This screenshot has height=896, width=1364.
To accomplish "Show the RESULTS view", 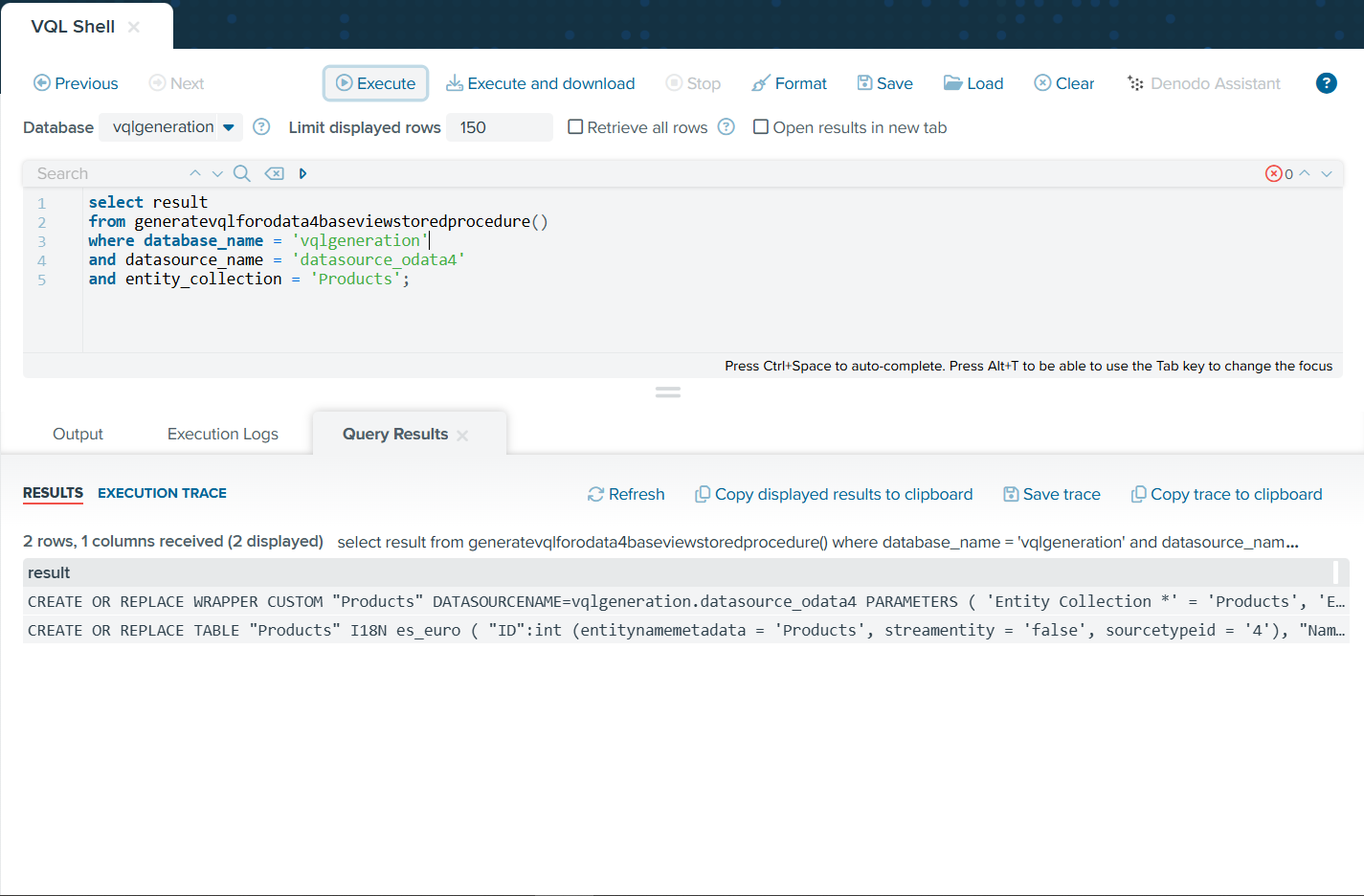I will [x=53, y=493].
